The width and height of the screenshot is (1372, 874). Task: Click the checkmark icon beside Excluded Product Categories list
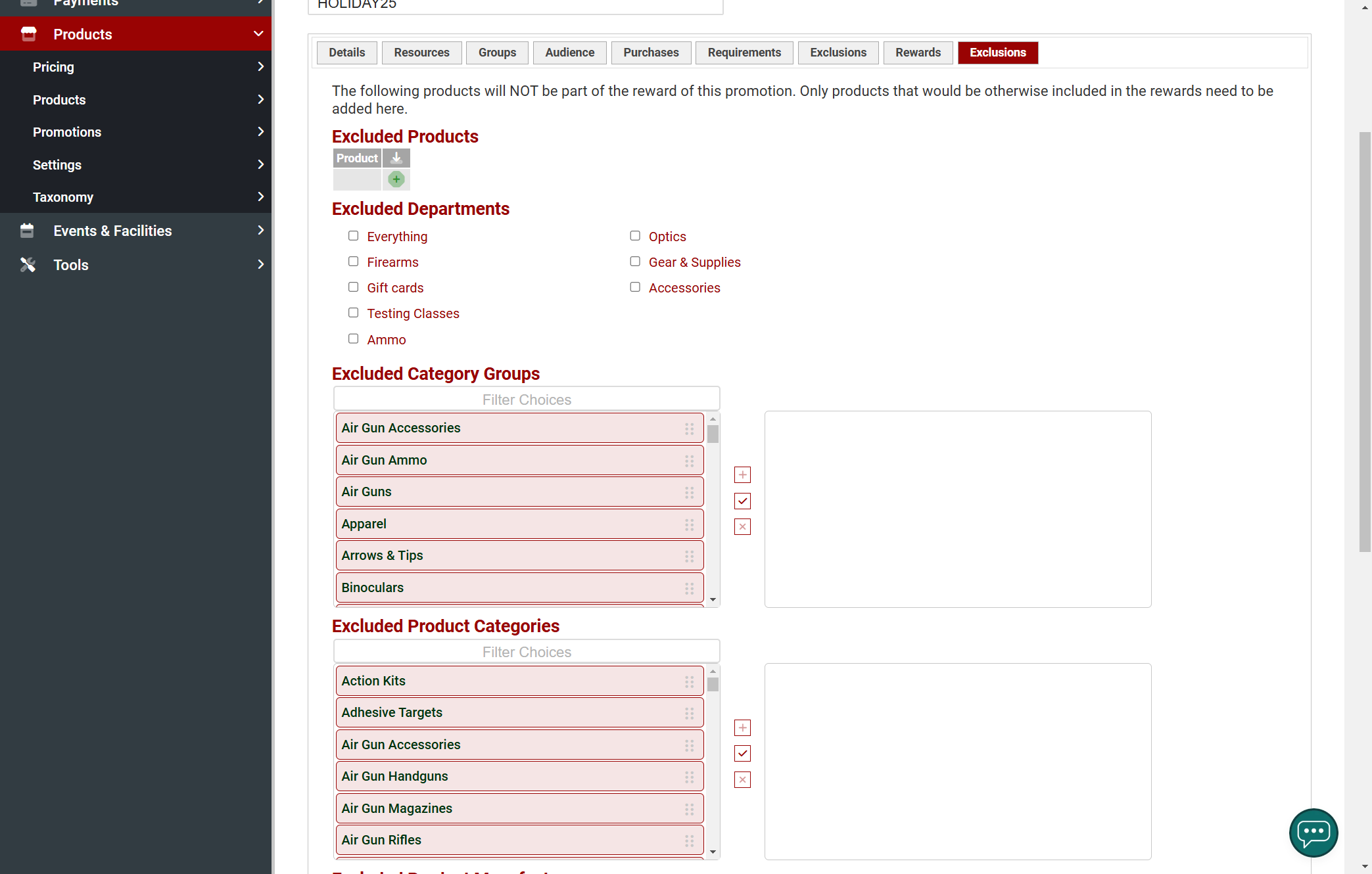click(742, 754)
